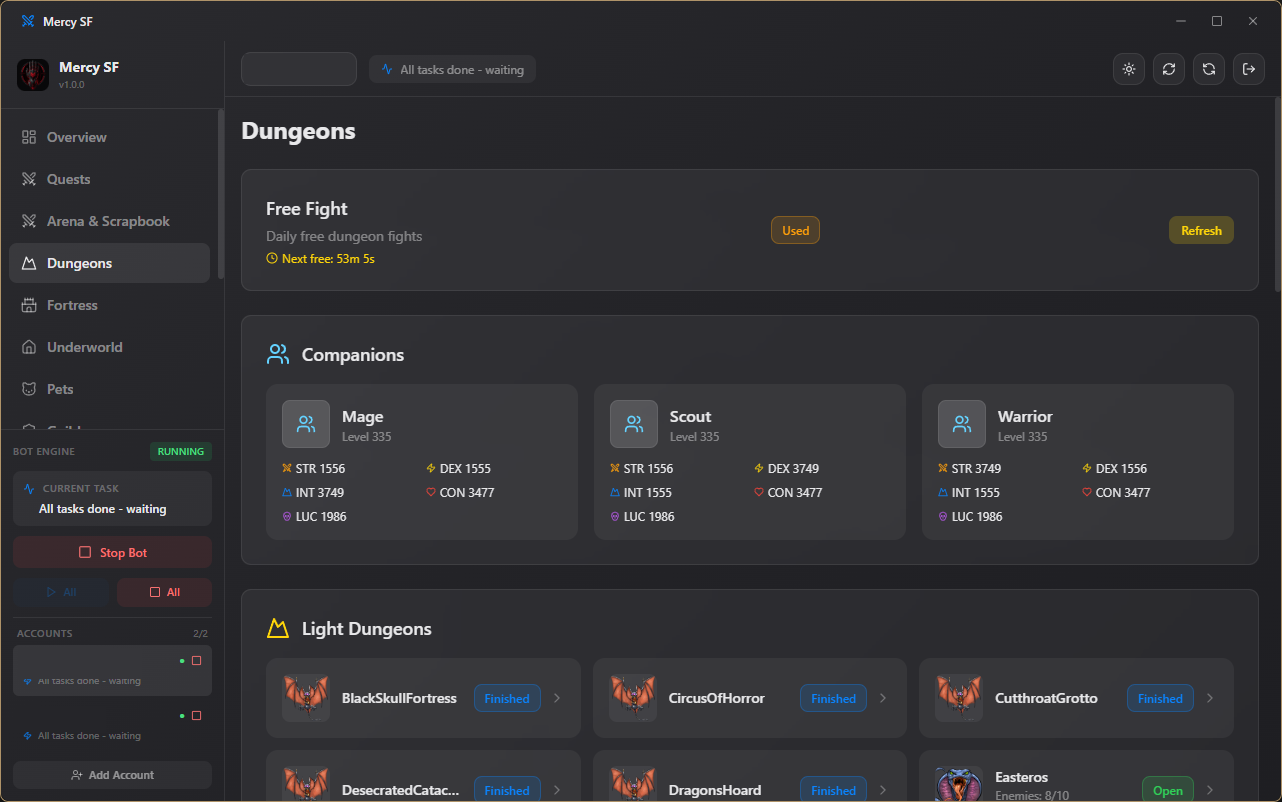Expand CircusOfHorror with its chevron
The width and height of the screenshot is (1282, 802).
(883, 698)
